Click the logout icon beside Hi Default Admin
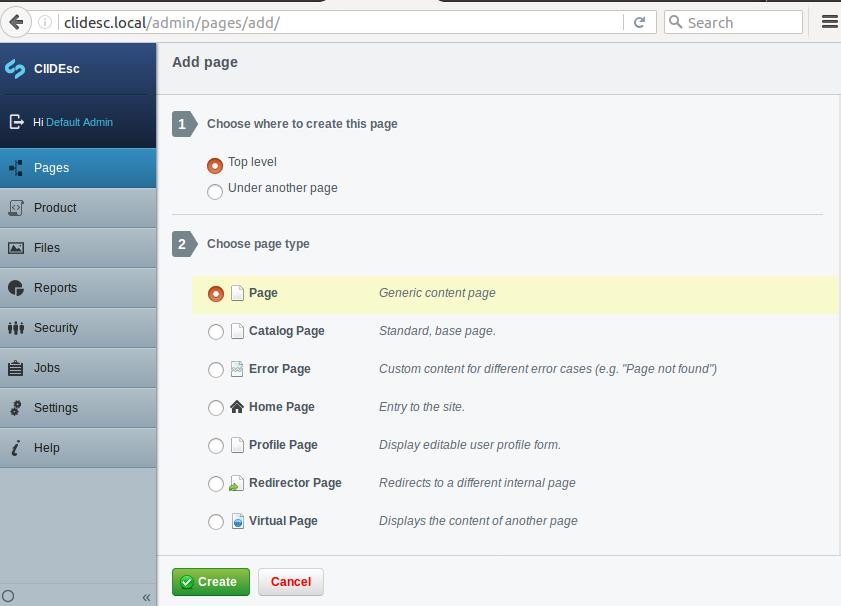841x606 pixels. pyautogui.click(x=16, y=122)
